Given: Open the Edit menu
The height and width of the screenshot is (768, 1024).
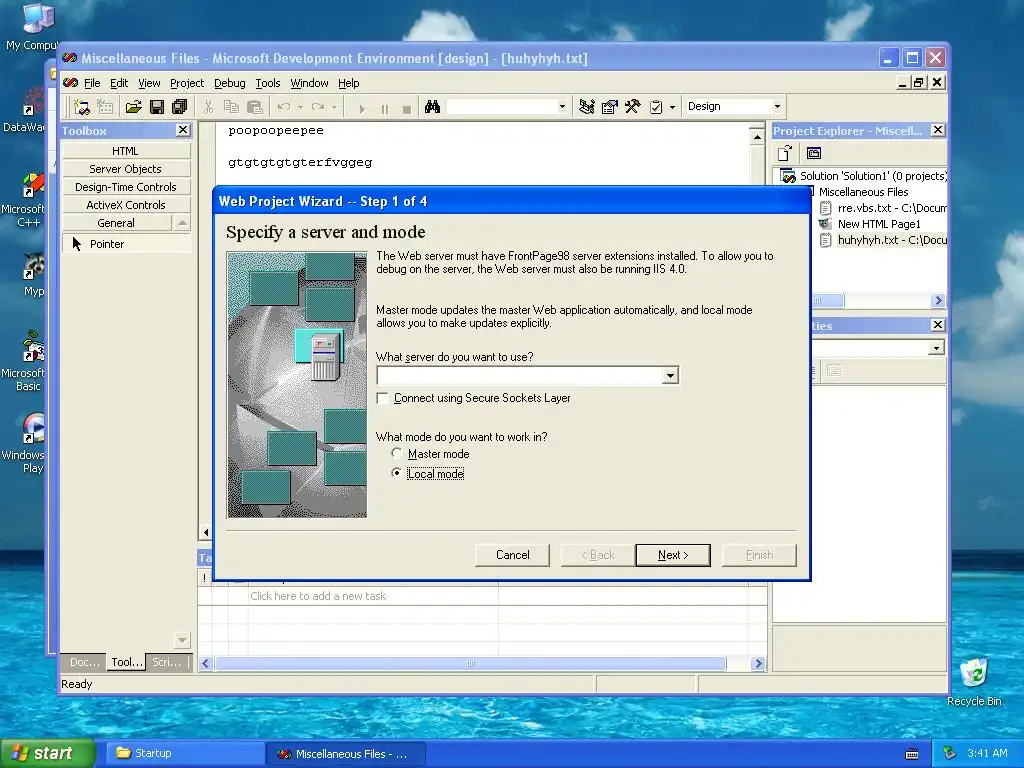Looking at the screenshot, I should (x=119, y=83).
